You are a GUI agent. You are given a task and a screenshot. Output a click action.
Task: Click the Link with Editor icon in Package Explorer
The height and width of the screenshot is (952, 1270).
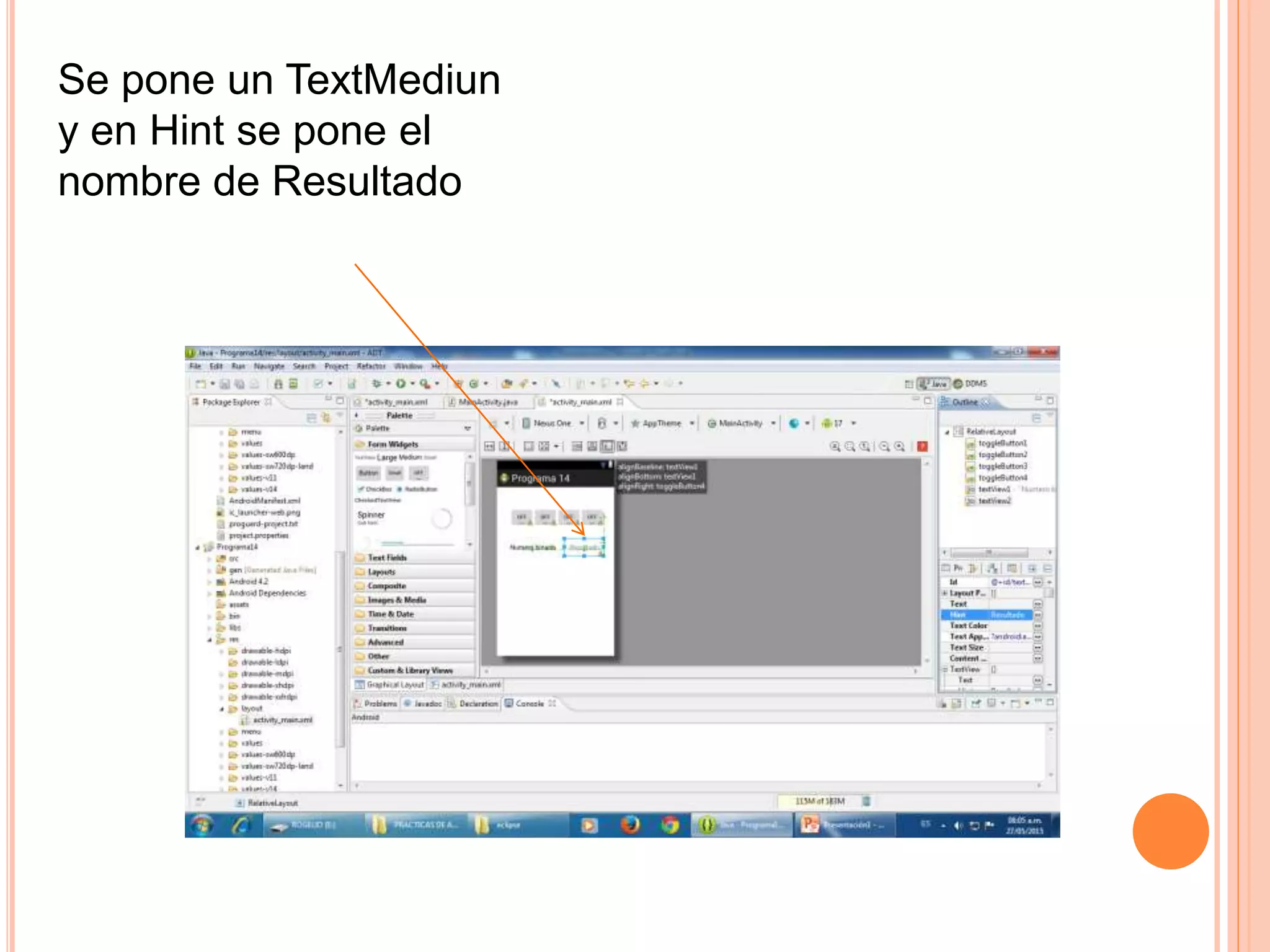click(326, 418)
